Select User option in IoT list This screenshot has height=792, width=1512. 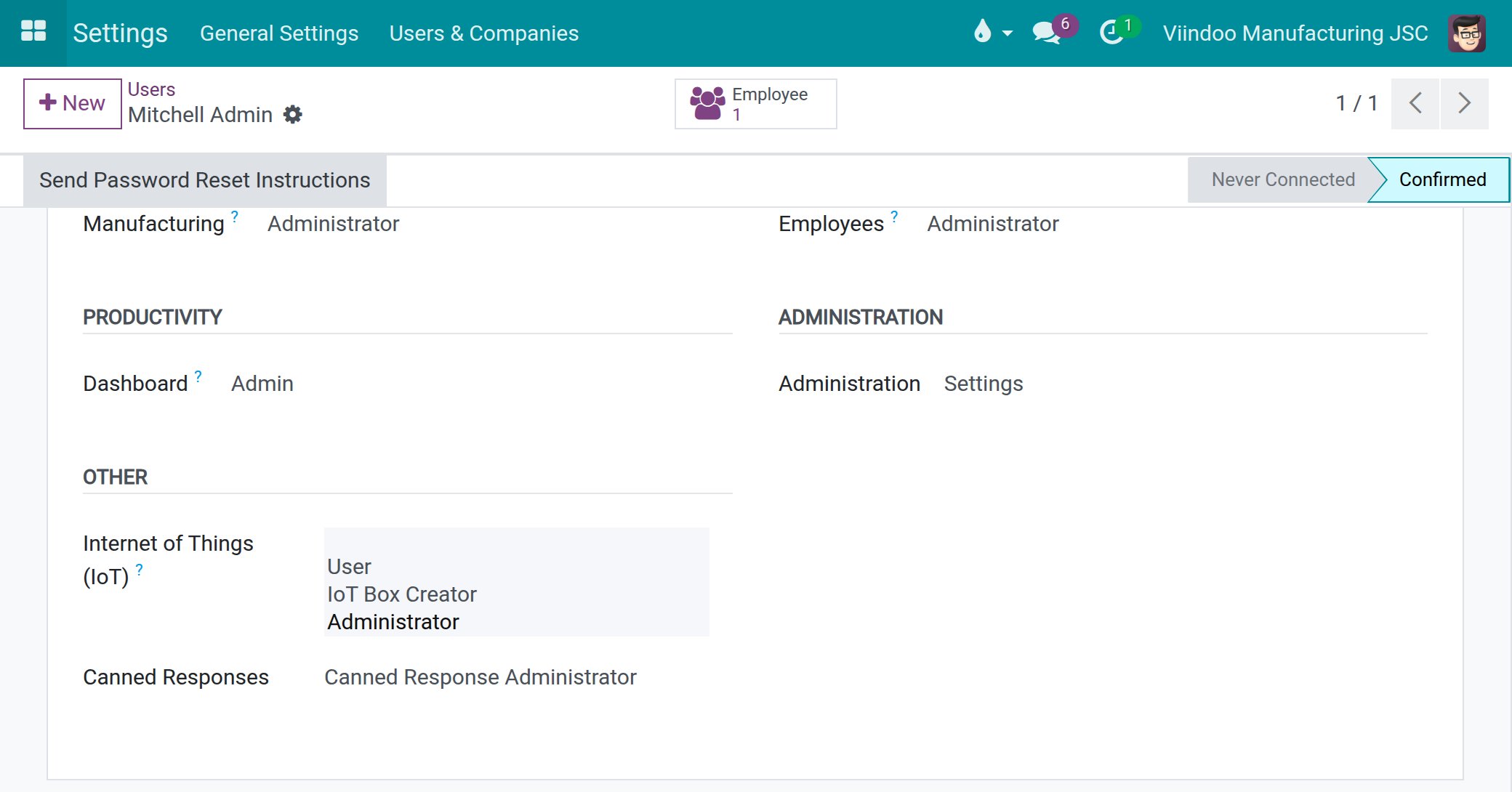[x=349, y=567]
